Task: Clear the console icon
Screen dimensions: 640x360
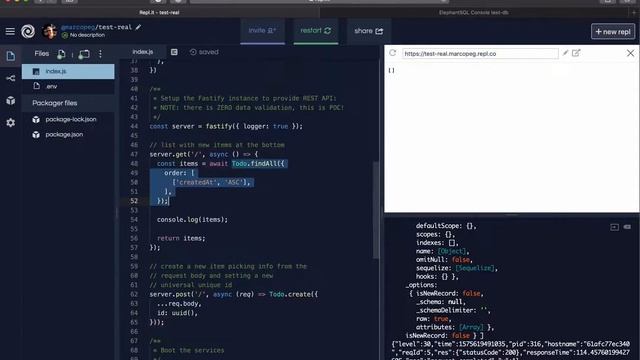Action: click(x=627, y=227)
